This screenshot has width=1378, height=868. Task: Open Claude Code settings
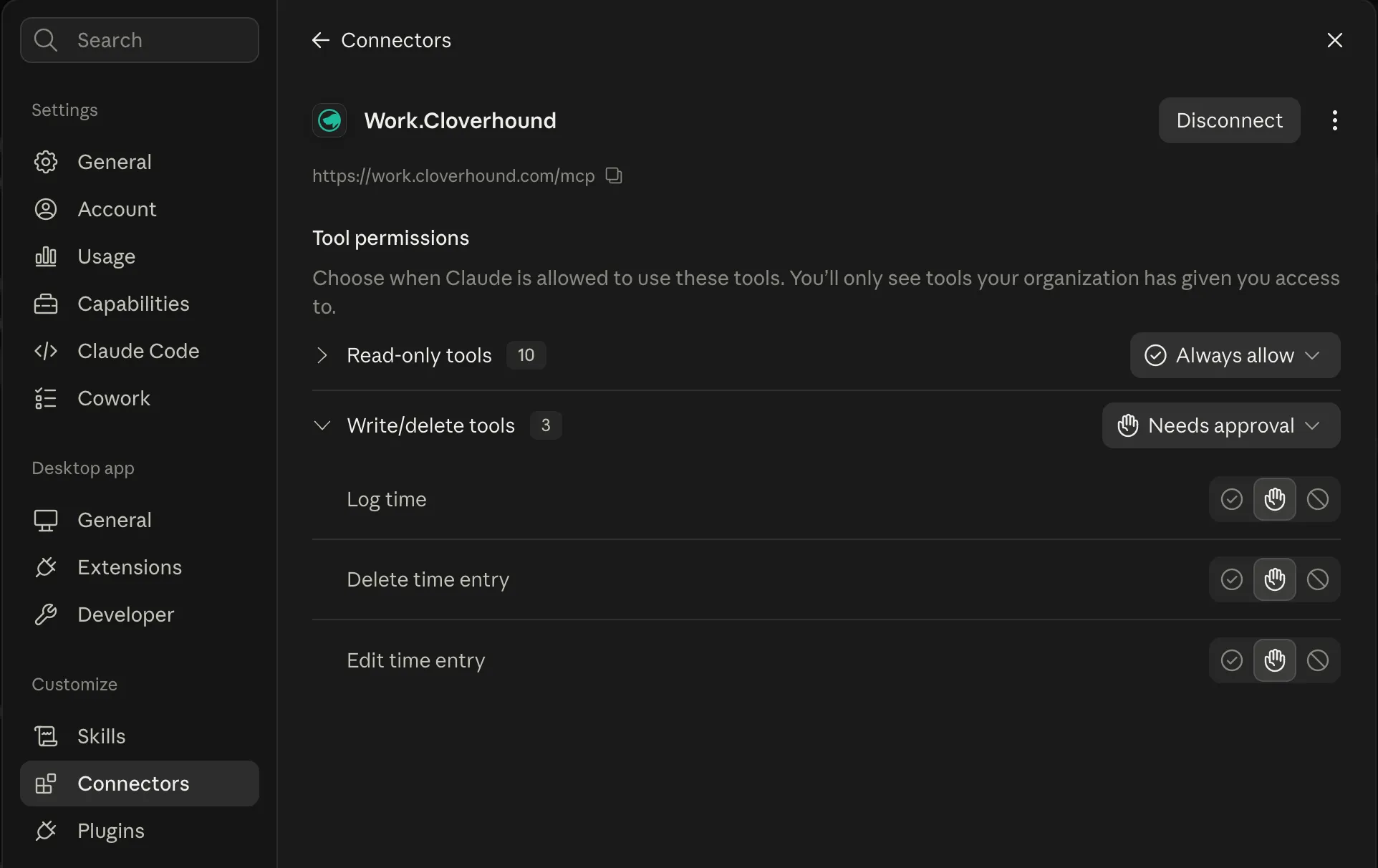139,351
